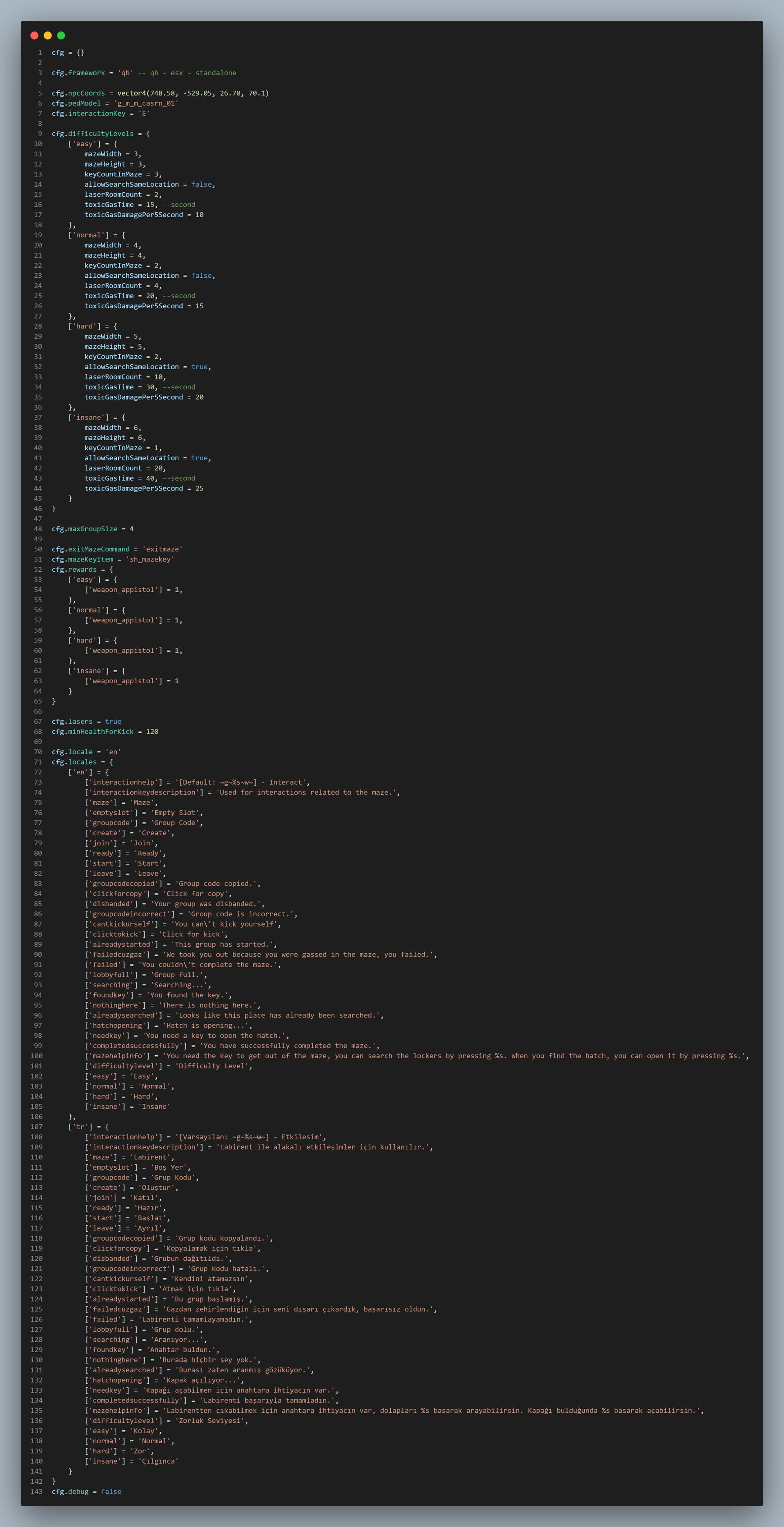The height and width of the screenshot is (1527, 784).
Task: Click the '--second' comment on line 16
Action: point(178,205)
